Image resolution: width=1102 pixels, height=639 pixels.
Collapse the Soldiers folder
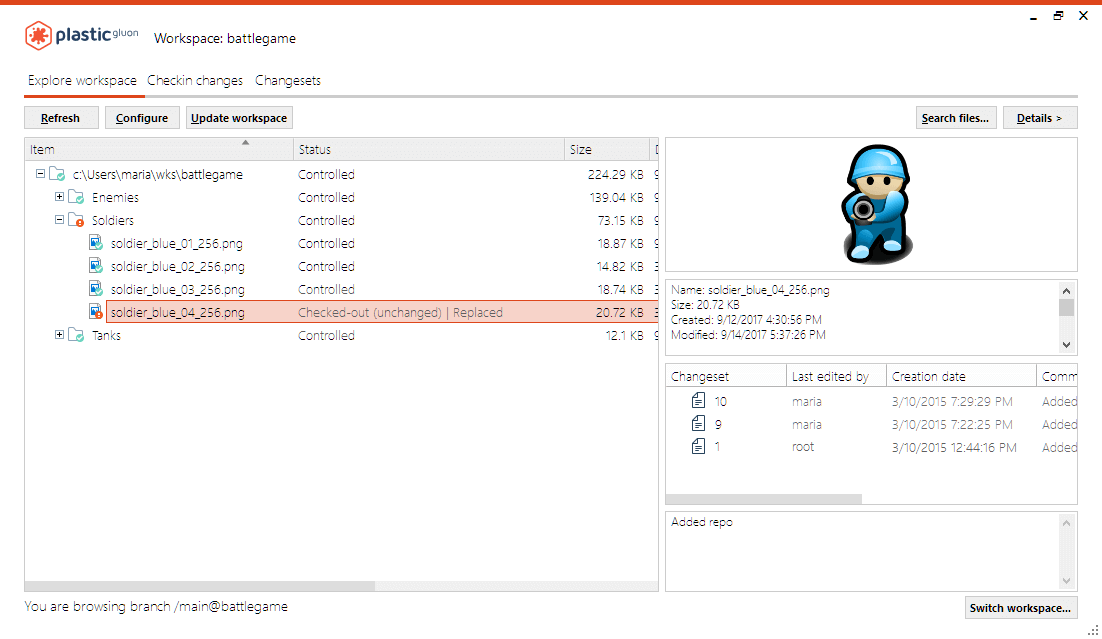(x=60, y=220)
